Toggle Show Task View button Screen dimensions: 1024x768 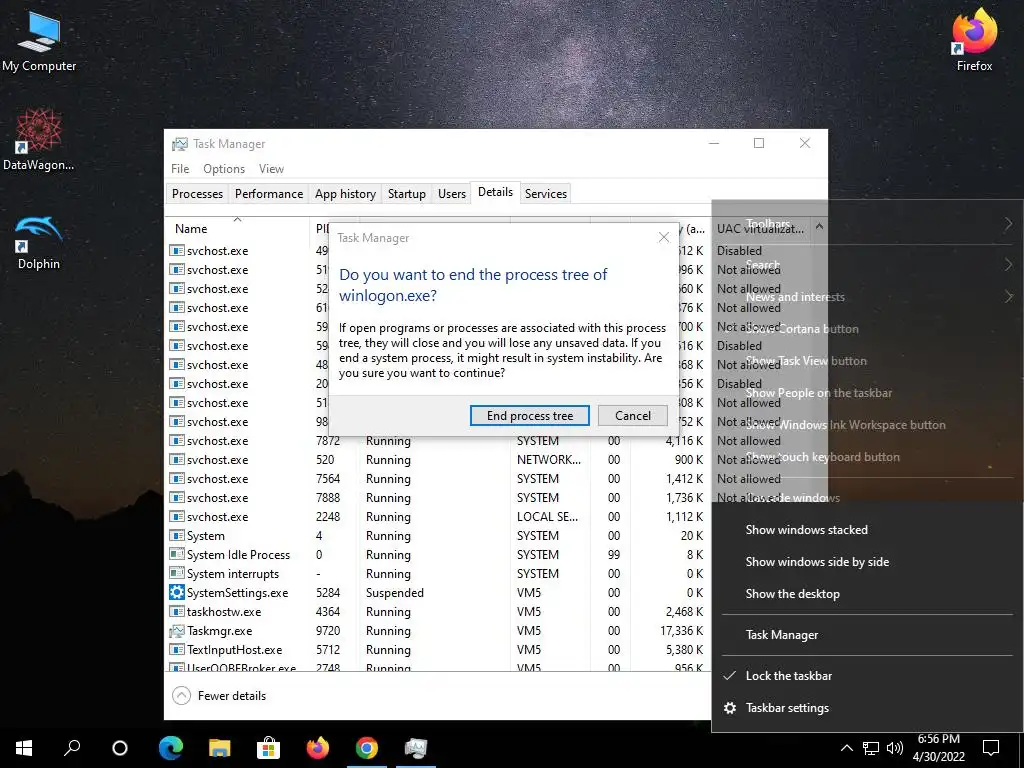pyautogui.click(x=868, y=360)
